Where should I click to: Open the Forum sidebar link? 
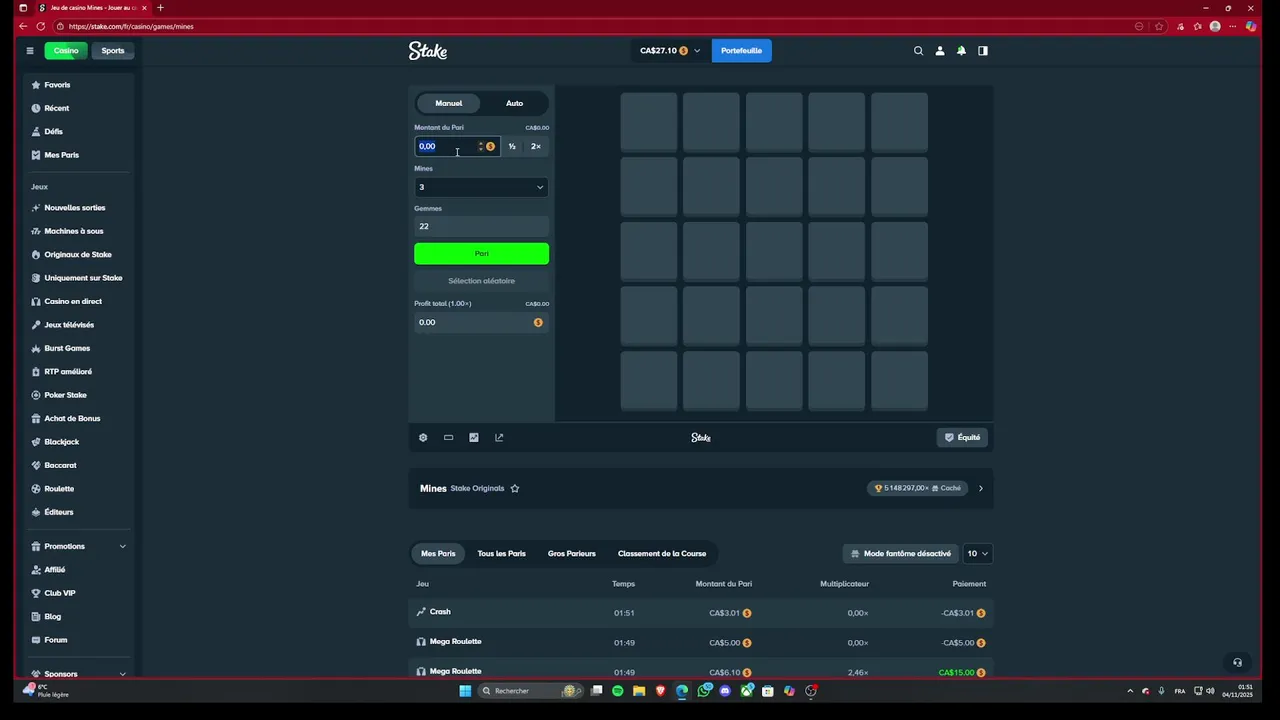56,640
